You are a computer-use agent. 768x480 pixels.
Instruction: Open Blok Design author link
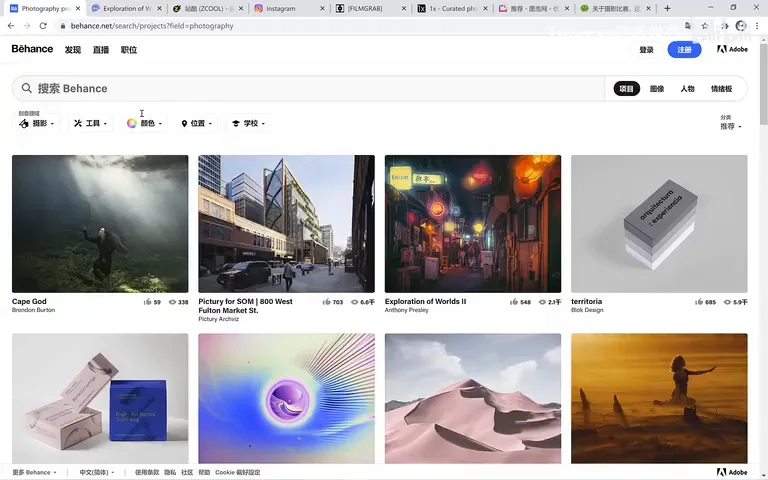point(587,310)
